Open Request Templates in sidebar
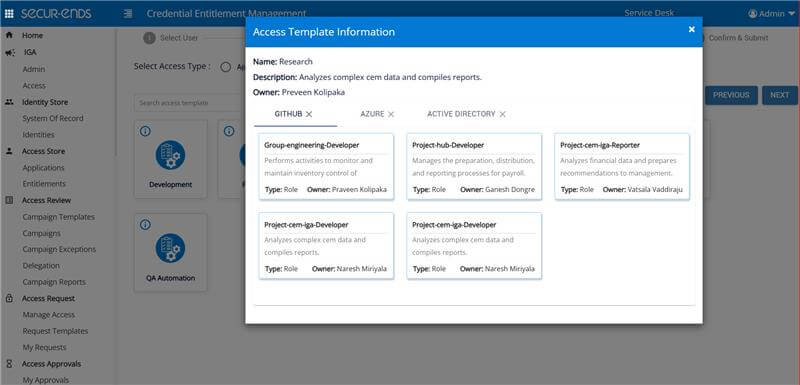Screen dimensions: 800x385 click(55, 331)
